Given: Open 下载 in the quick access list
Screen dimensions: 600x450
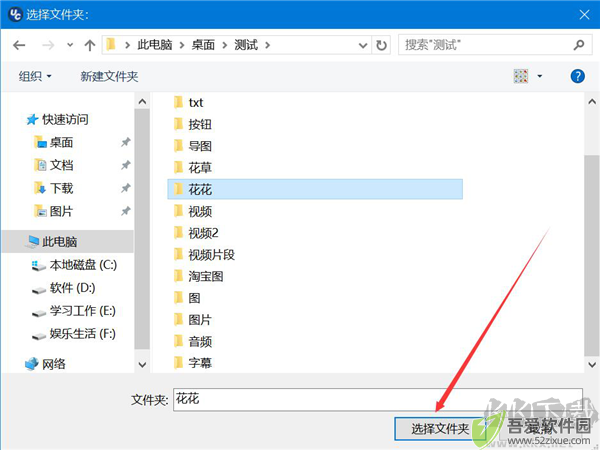Looking at the screenshot, I should [54, 188].
